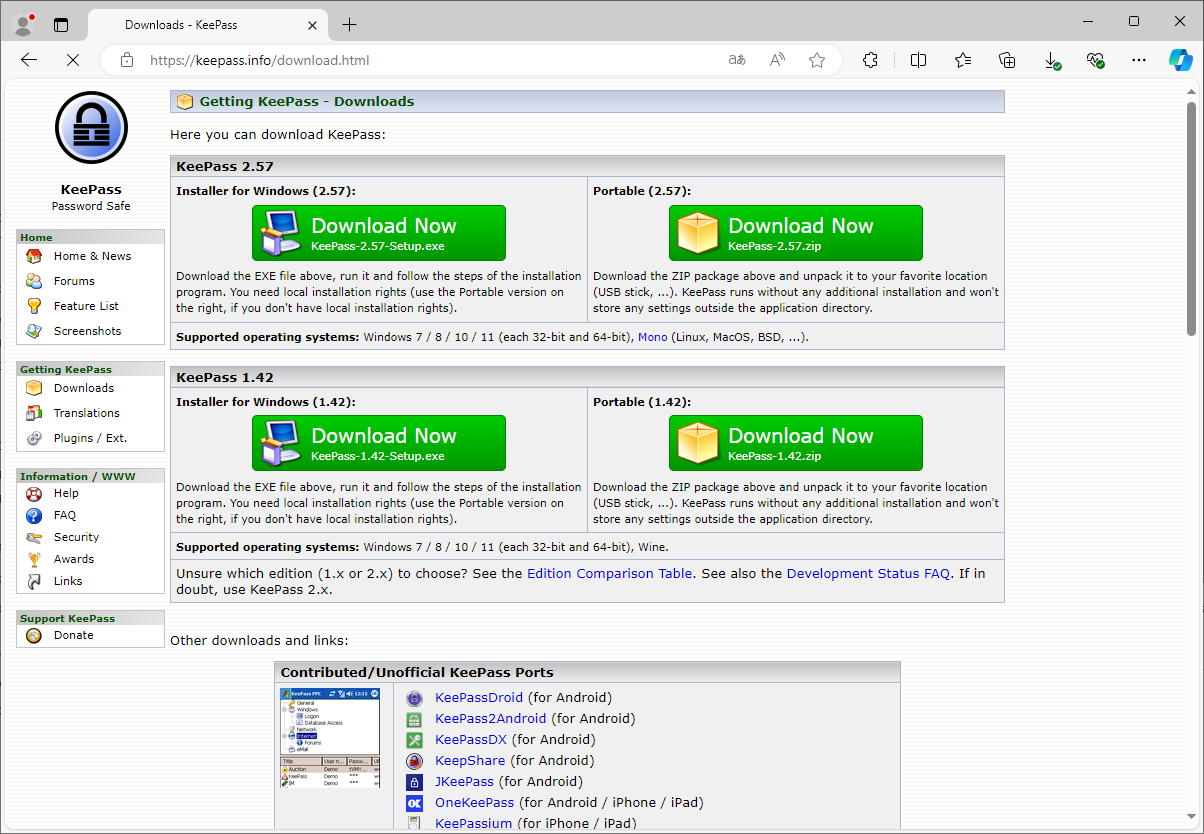Click the KeePassDX app icon
This screenshot has height=834, width=1204.
[x=415, y=740]
